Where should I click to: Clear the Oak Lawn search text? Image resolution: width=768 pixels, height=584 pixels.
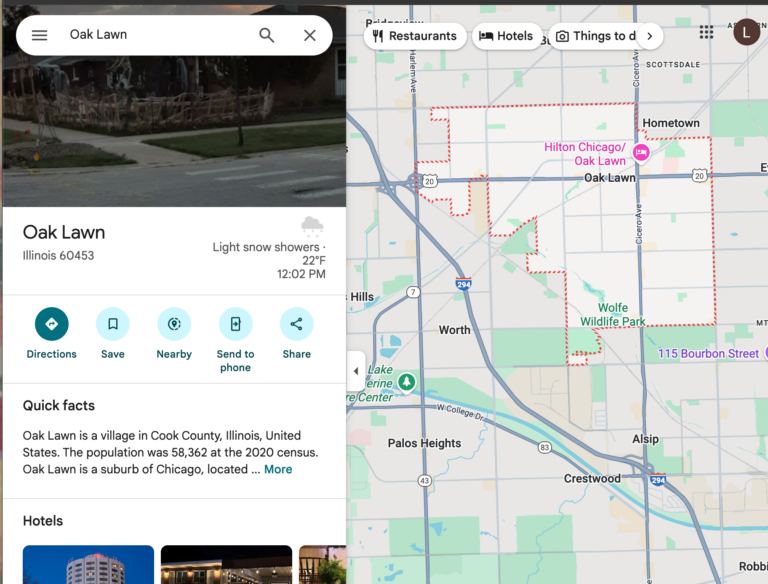click(310, 35)
